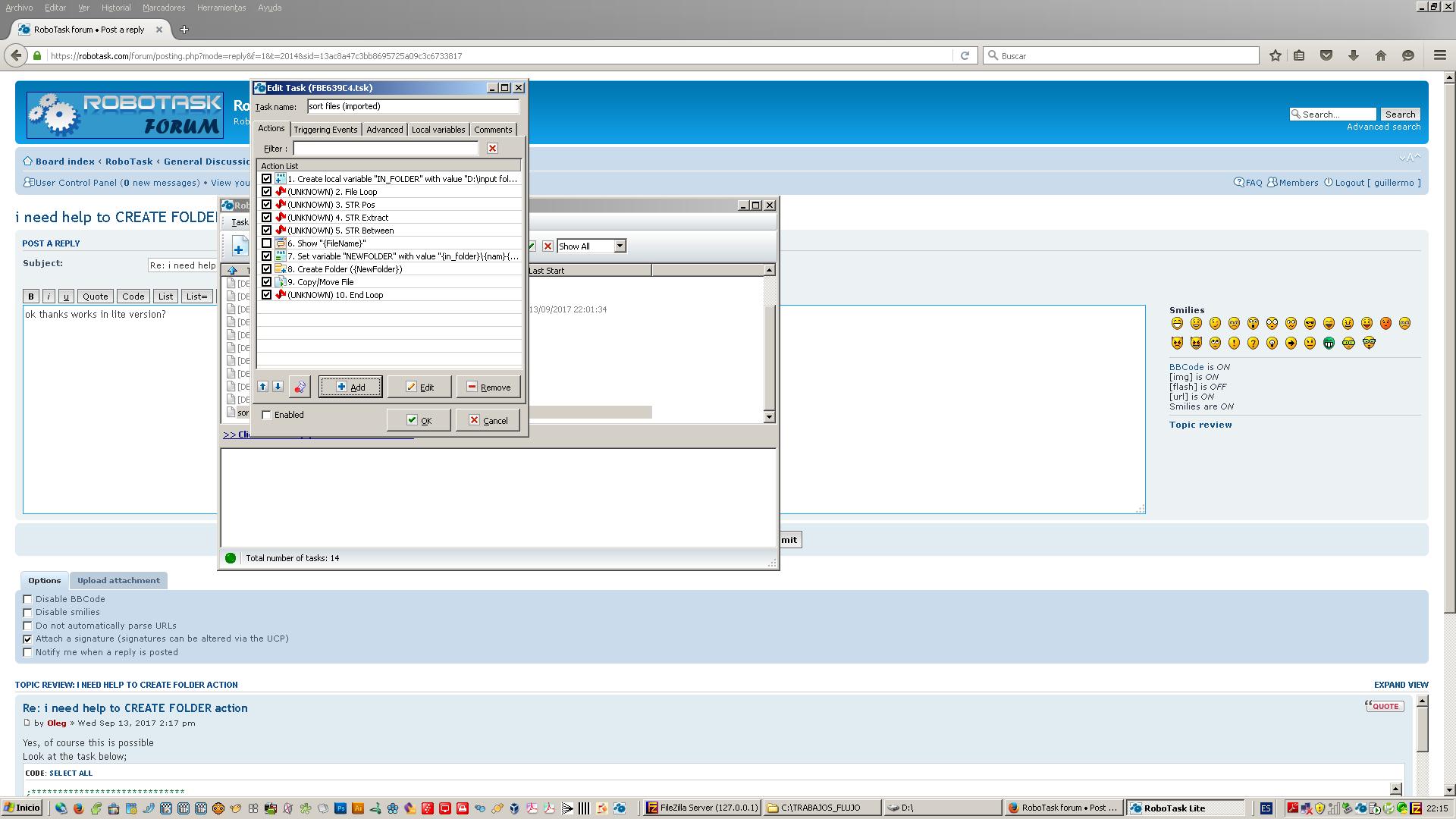
Task: Click the Clear filter X button
Action: (492, 148)
